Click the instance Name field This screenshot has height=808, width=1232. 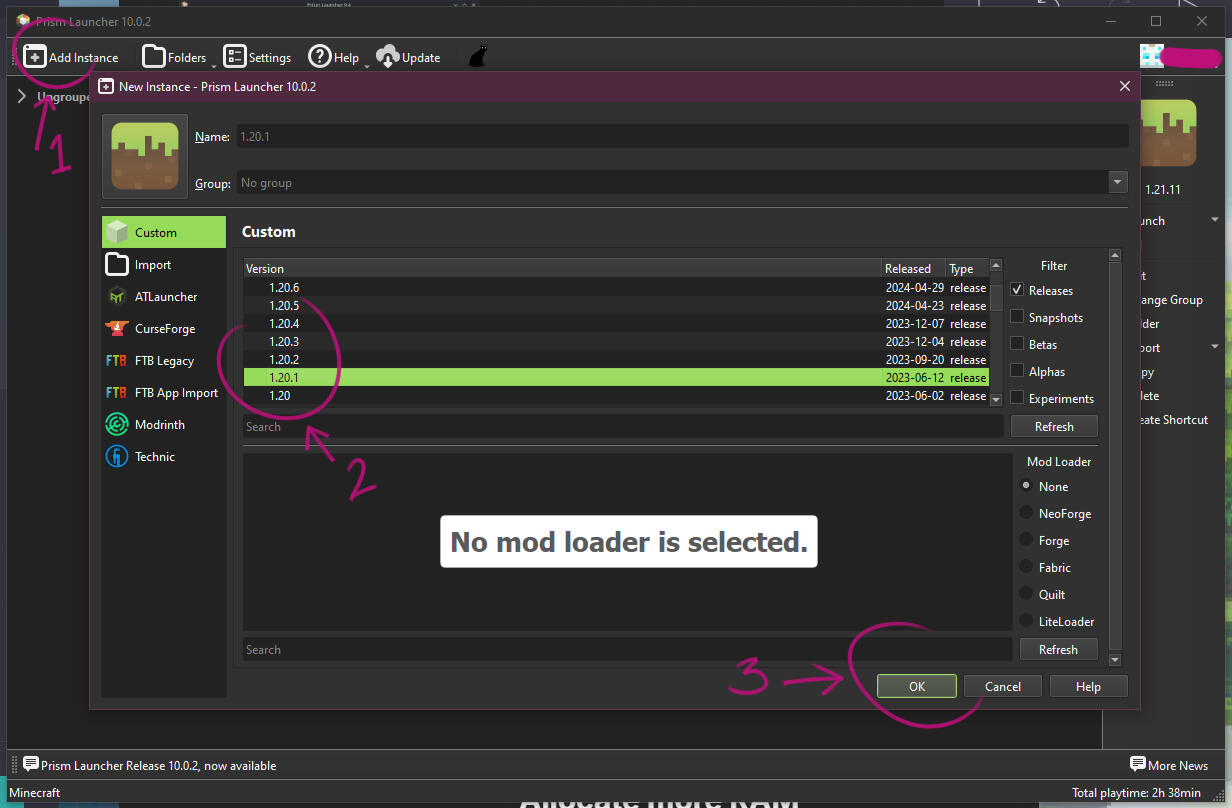click(681, 136)
